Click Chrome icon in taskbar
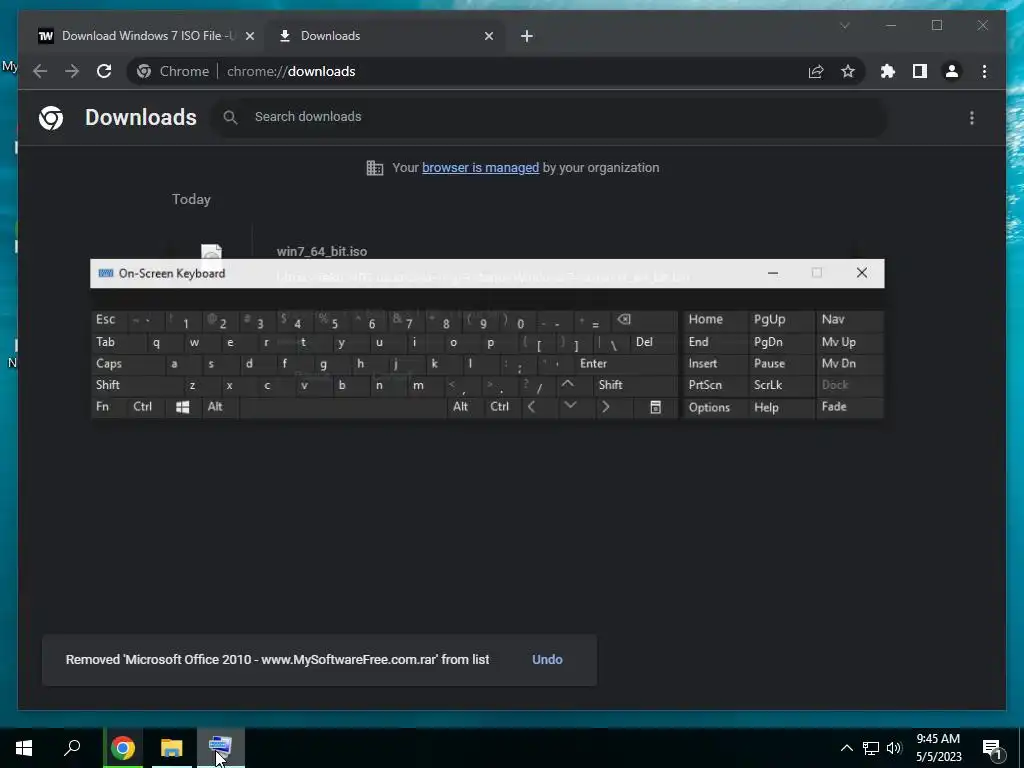This screenshot has height=768, width=1024. click(123, 748)
